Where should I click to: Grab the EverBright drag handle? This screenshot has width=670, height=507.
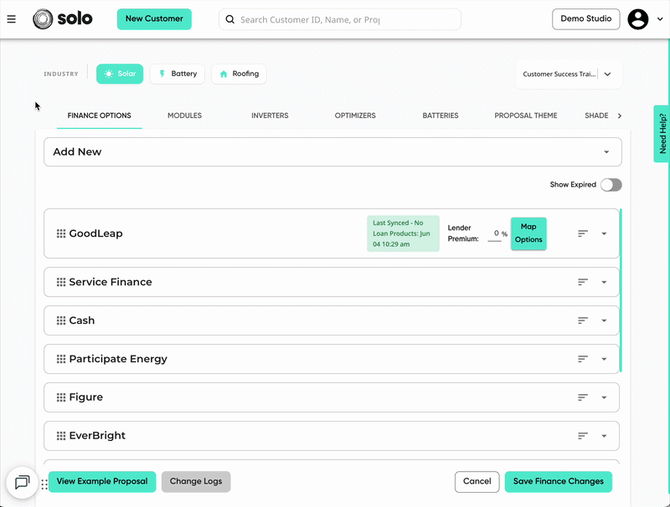61,436
